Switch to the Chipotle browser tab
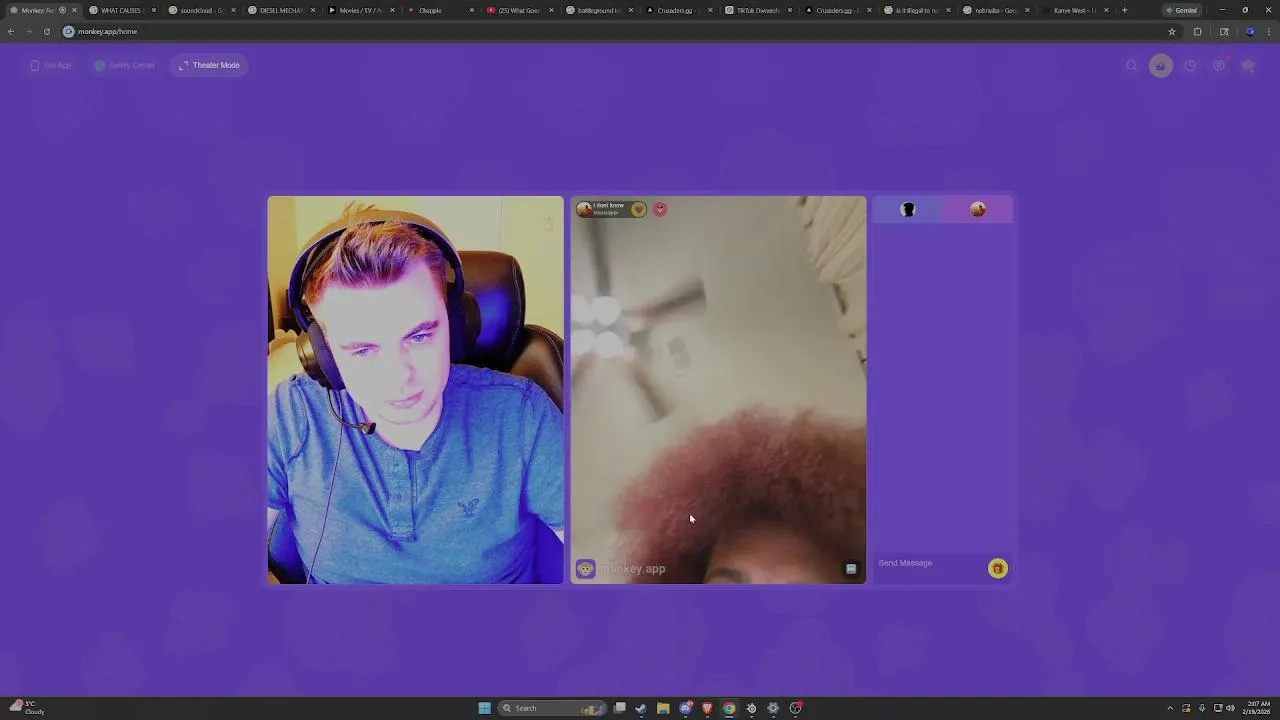The height and width of the screenshot is (720, 1280). (438, 10)
